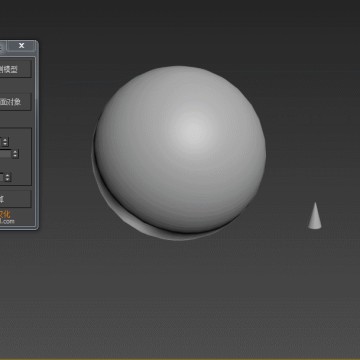Click the orange 汉化 text in the dialog
Screen dimensions: 360x360
point(5,215)
